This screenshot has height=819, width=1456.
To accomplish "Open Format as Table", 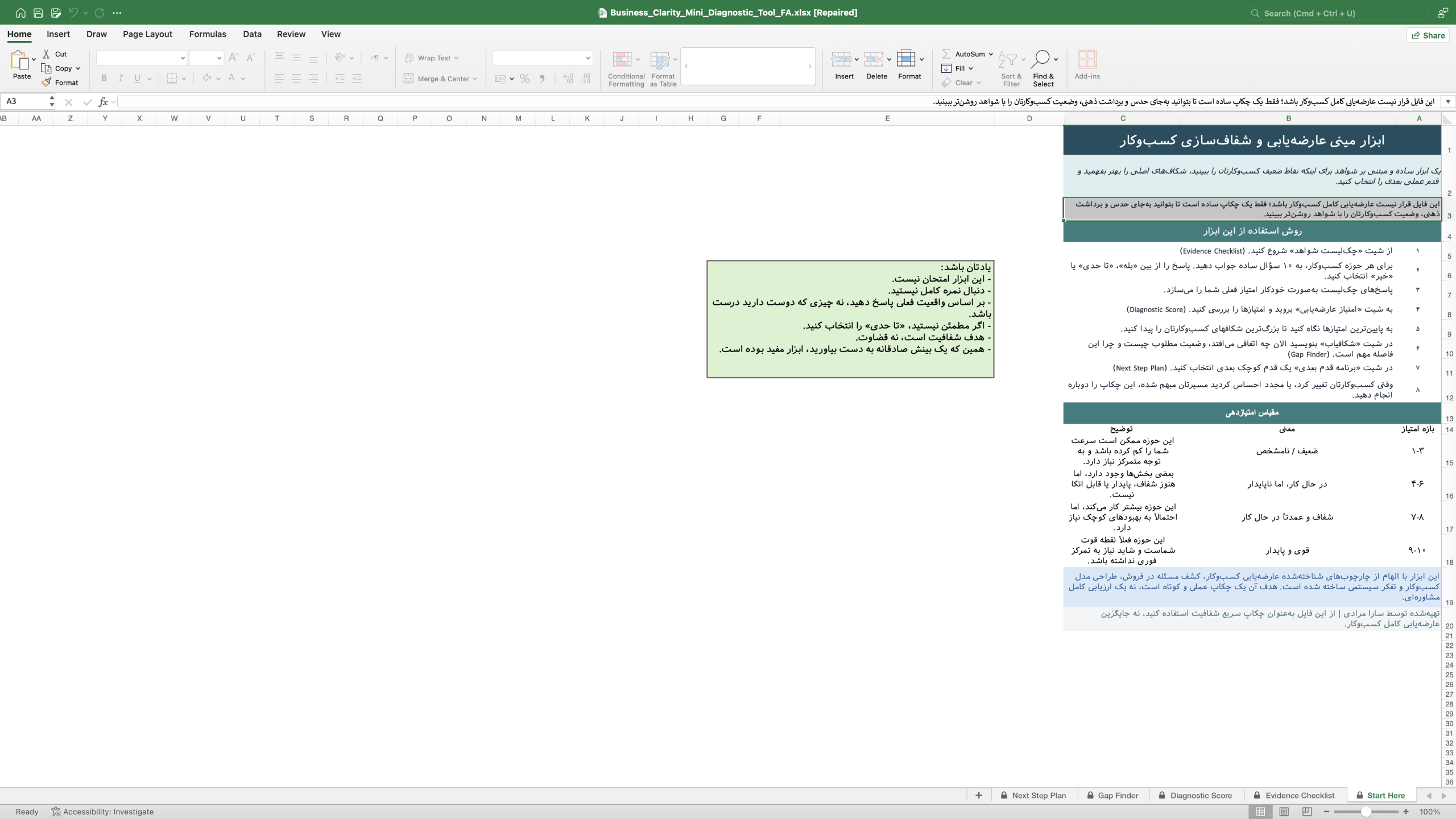I will [663, 68].
